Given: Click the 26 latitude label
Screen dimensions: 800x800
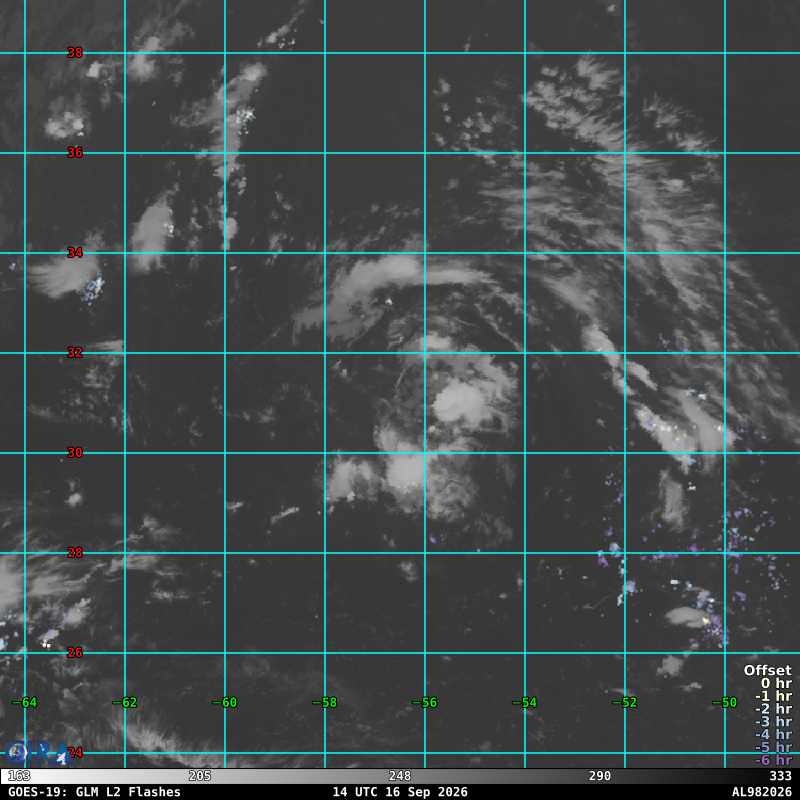Looking at the screenshot, I should pyautogui.click(x=75, y=653).
